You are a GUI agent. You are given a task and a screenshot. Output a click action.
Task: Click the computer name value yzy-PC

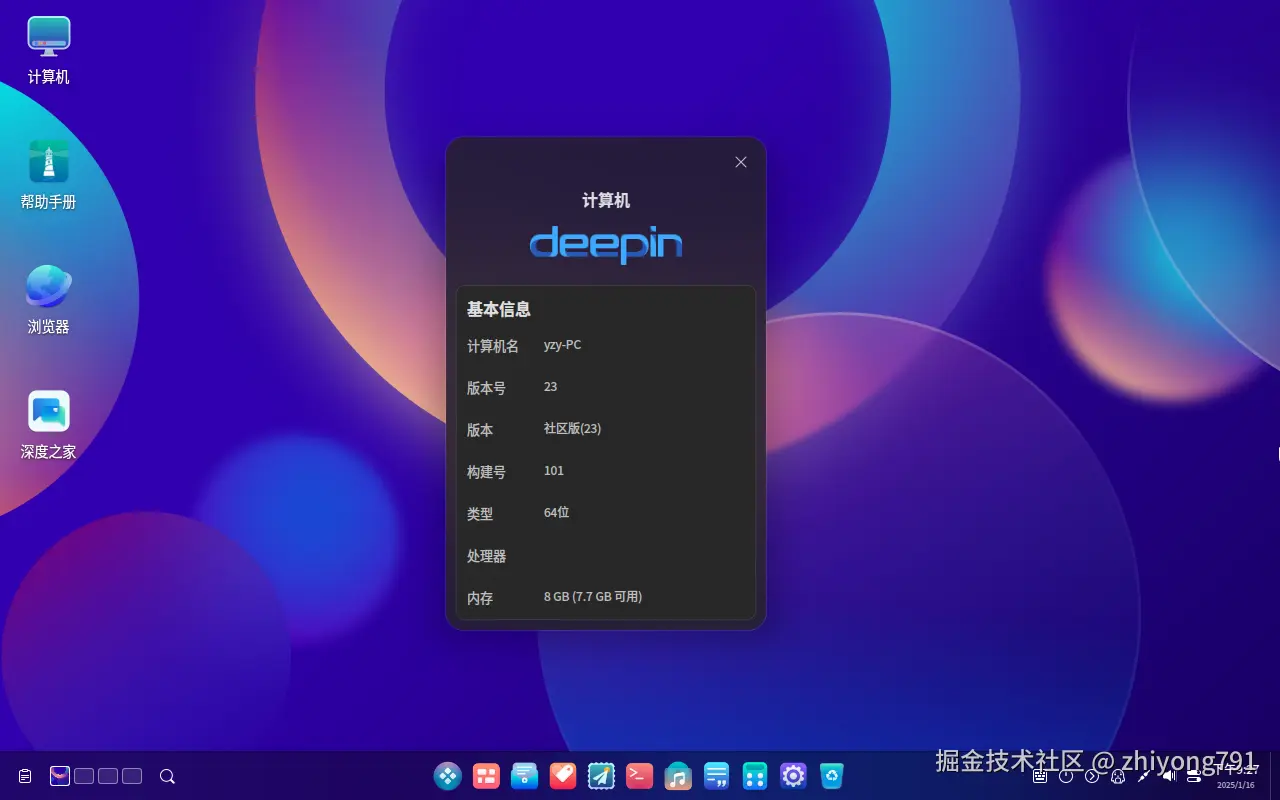563,345
